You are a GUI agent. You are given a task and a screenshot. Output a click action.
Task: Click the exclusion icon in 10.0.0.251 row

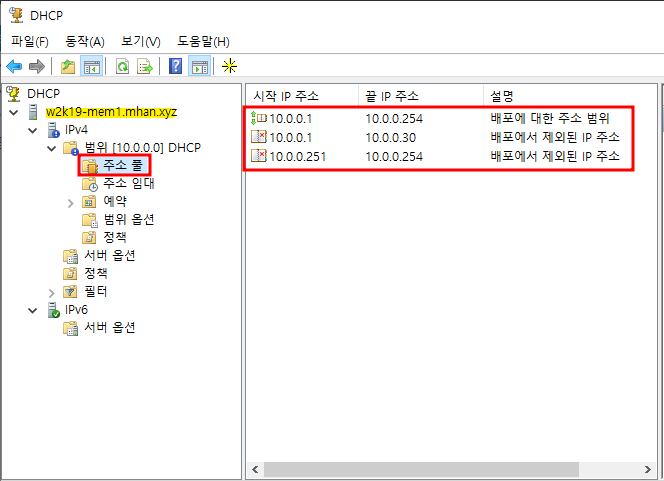[258, 156]
